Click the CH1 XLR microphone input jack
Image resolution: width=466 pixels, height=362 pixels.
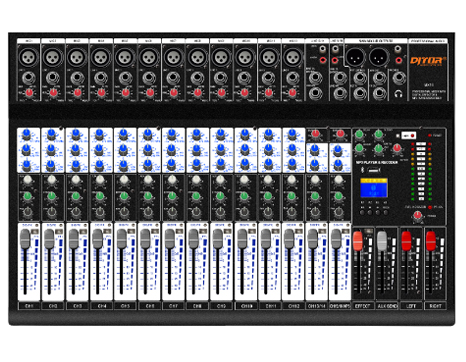tap(28, 57)
